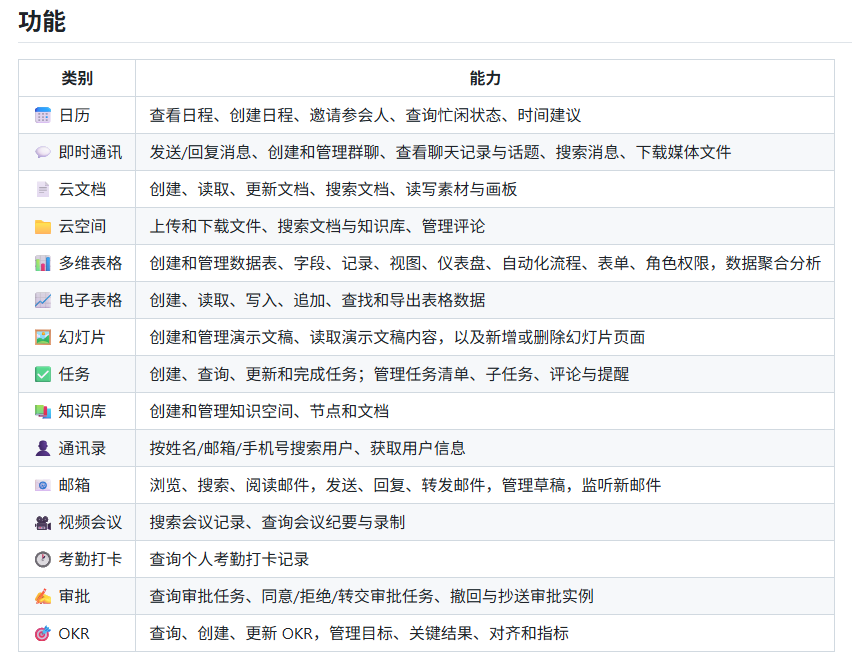852x660 pixels.
Task: Click the slideshow icon next to 幻灯片
Action: coord(42,337)
